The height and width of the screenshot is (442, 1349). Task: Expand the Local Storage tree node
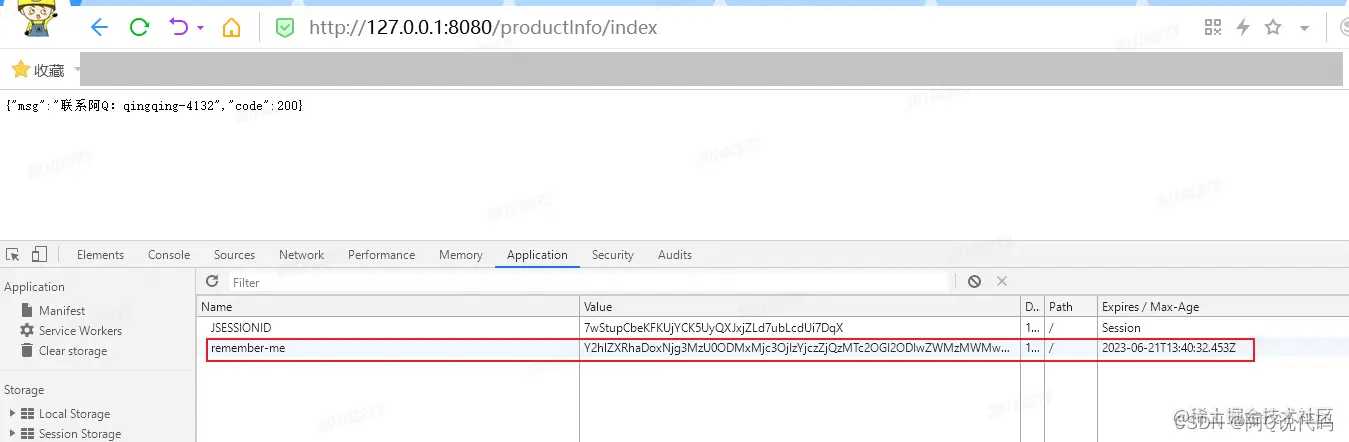click(x=12, y=413)
